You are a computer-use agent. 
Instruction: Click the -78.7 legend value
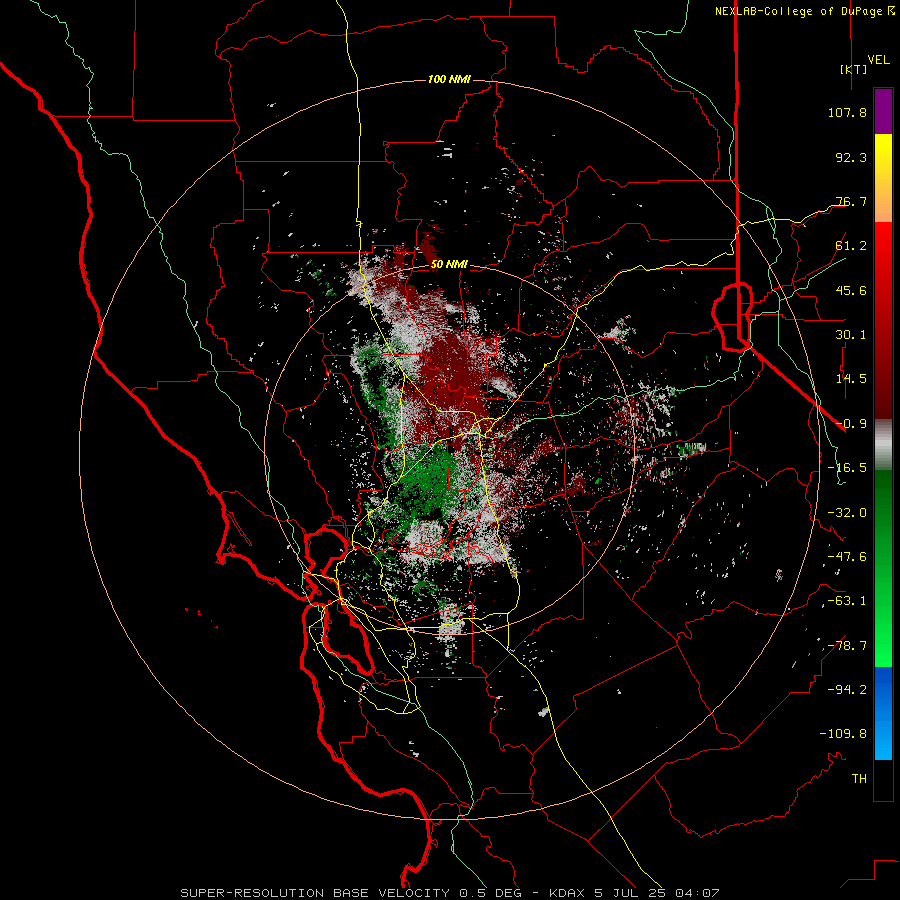(x=847, y=646)
